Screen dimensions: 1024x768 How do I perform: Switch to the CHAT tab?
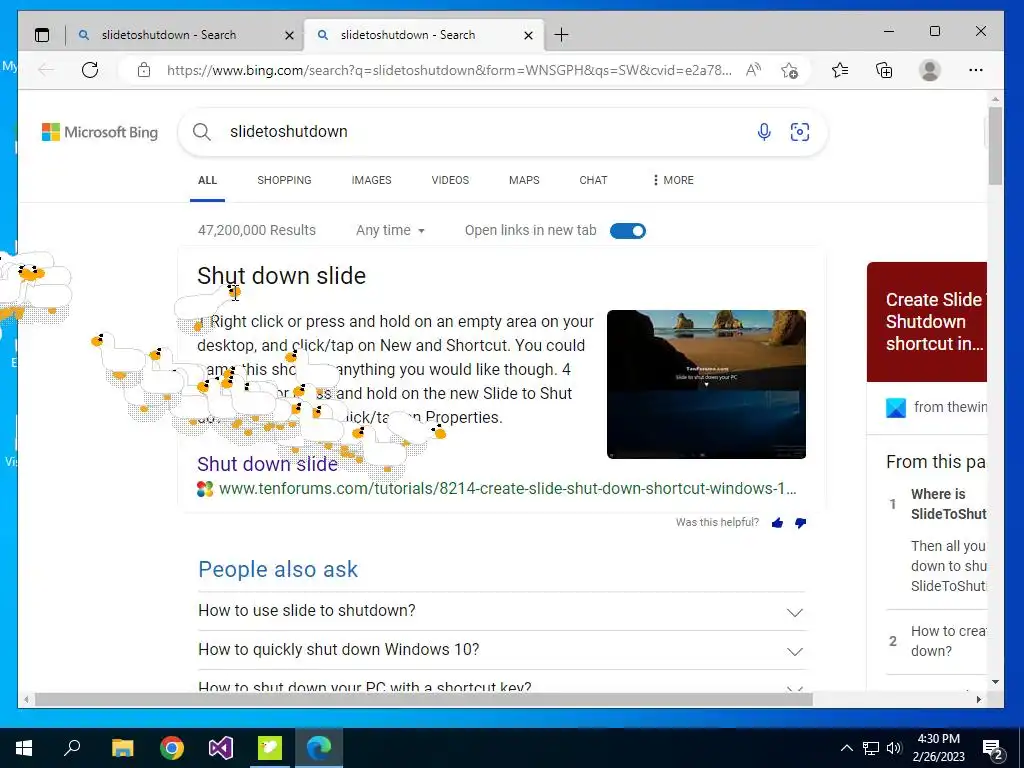(593, 180)
